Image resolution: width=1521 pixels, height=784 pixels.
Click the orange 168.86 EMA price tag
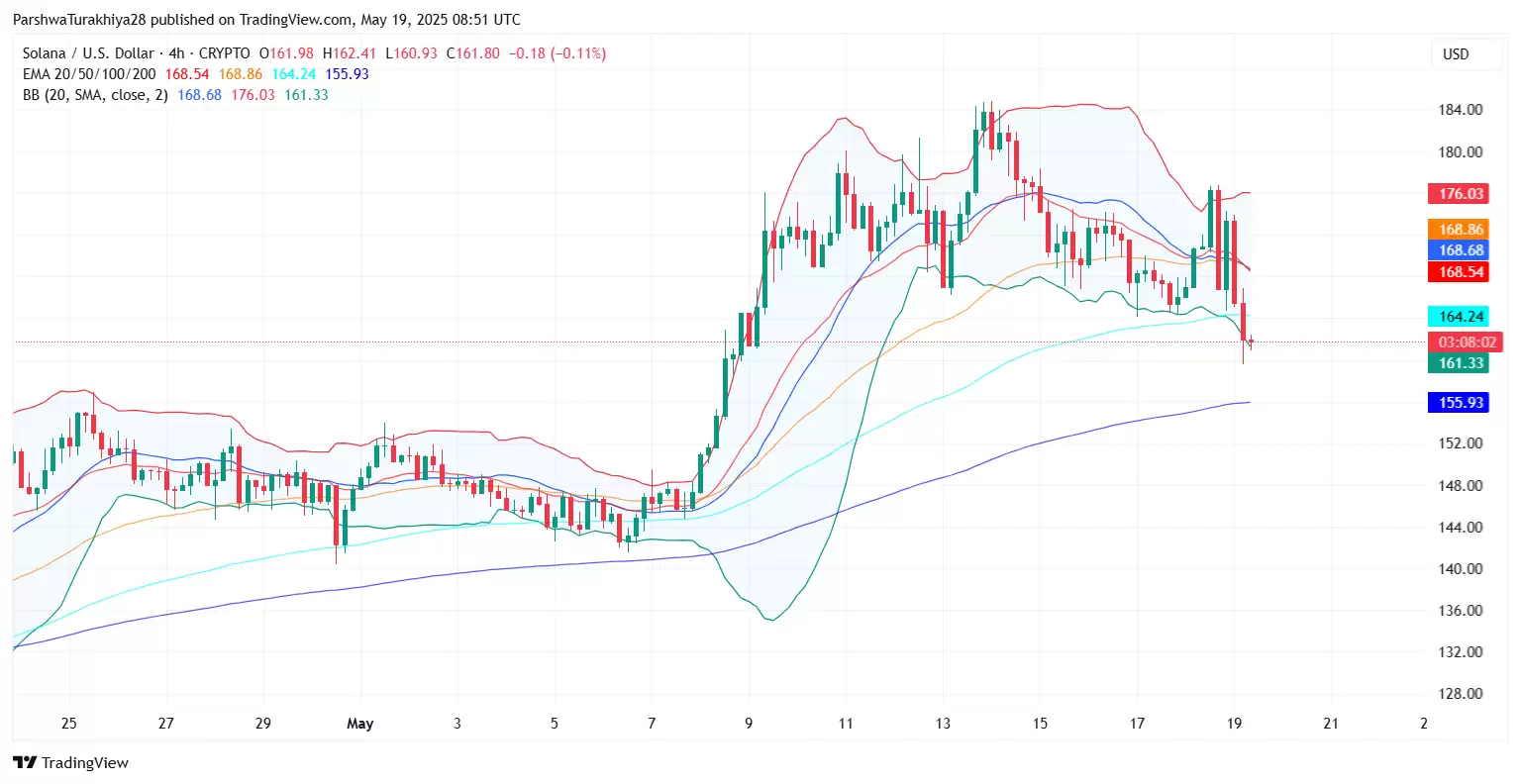click(1461, 230)
